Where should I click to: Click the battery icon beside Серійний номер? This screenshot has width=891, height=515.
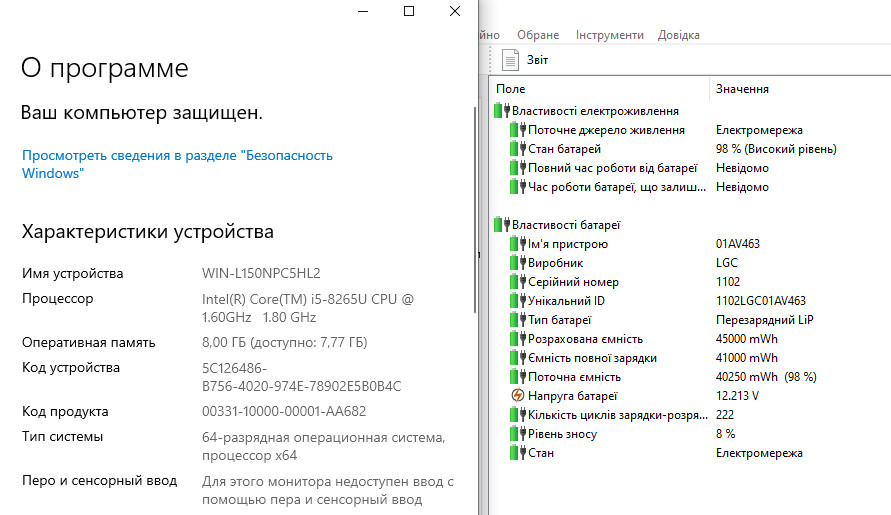(517, 282)
